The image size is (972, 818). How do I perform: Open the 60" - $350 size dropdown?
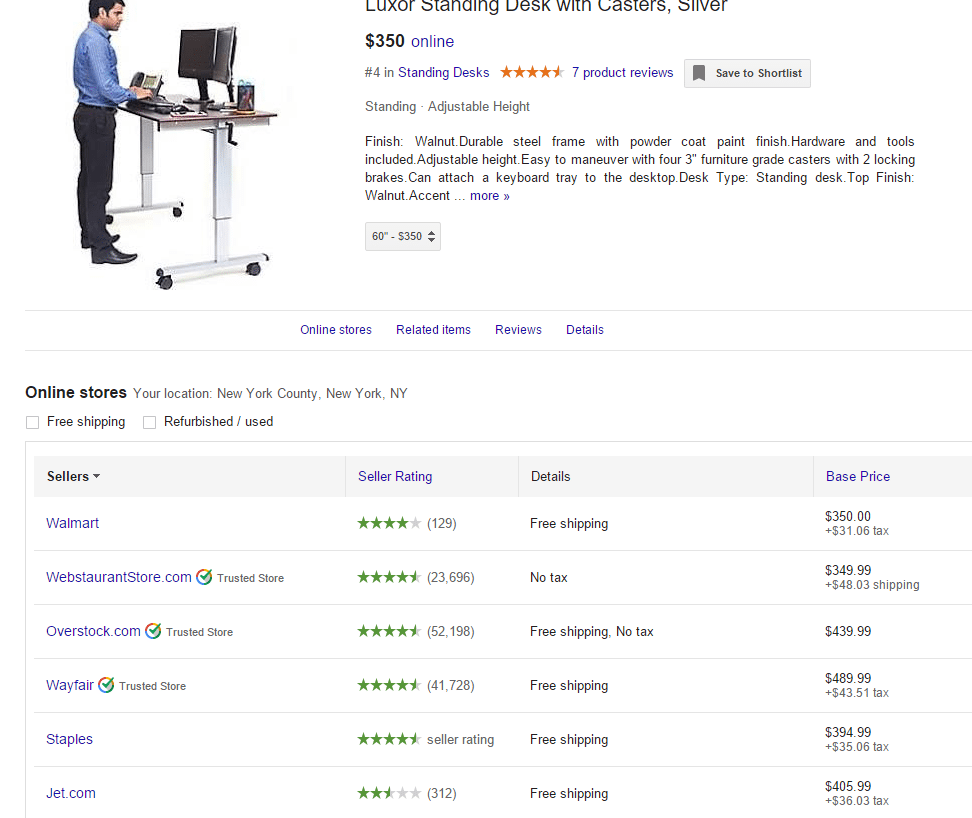pyautogui.click(x=403, y=236)
